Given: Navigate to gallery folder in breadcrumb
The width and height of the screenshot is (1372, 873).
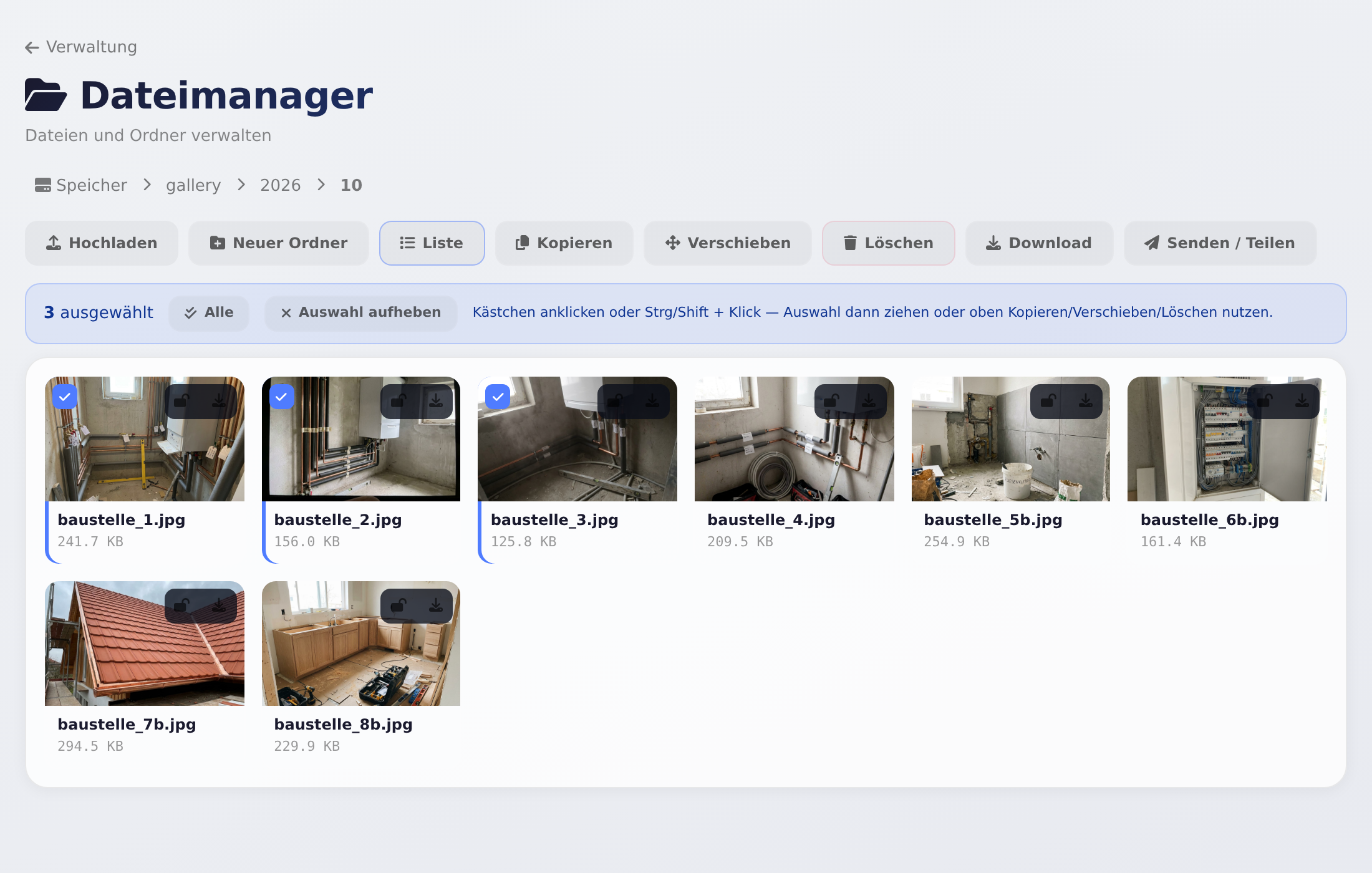Looking at the screenshot, I should [x=193, y=185].
